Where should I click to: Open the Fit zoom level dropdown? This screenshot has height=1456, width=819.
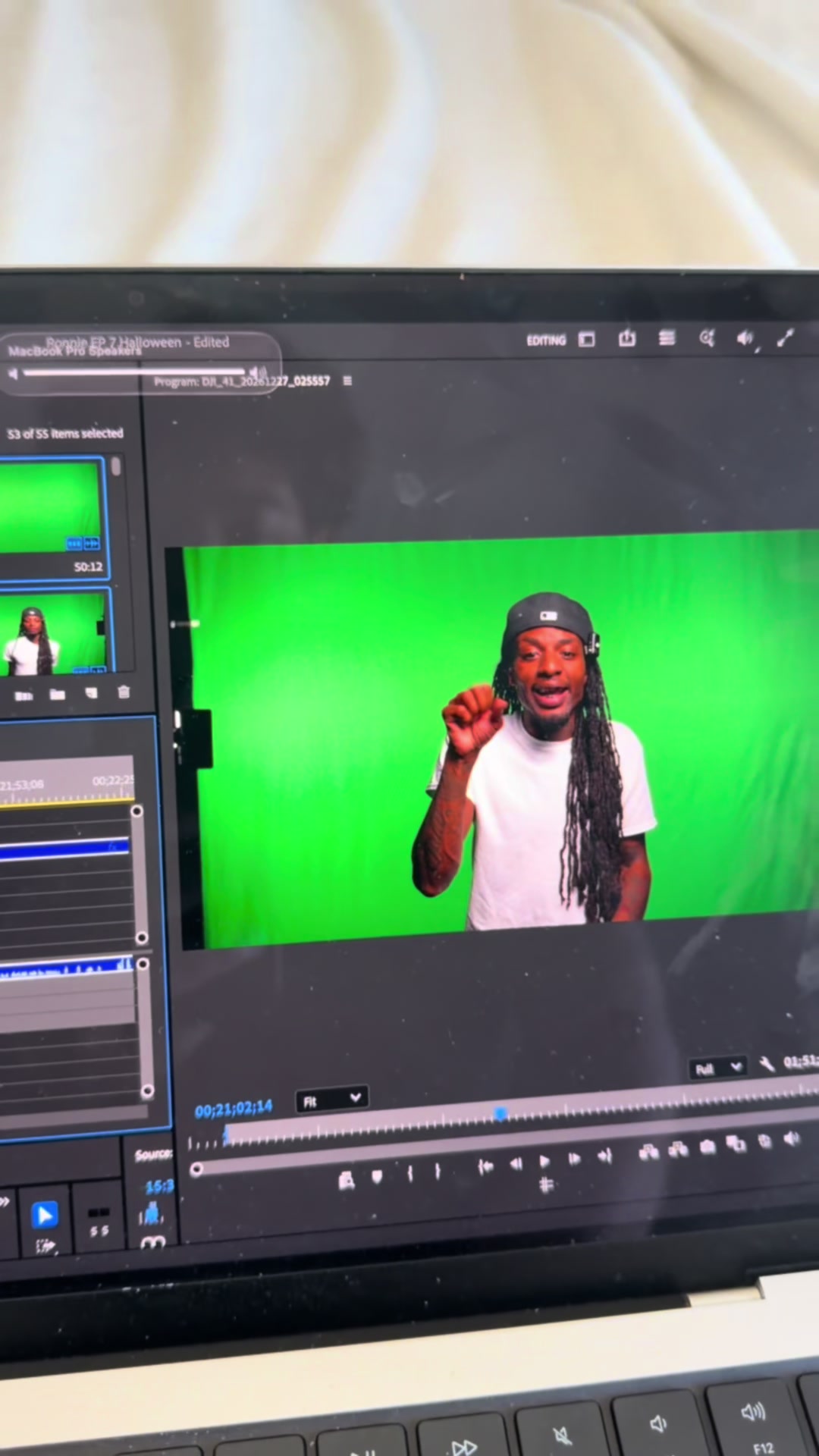pos(331,1100)
